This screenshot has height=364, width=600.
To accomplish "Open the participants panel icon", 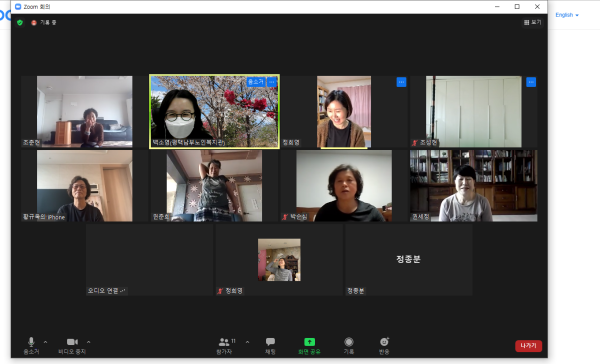I will (224, 342).
